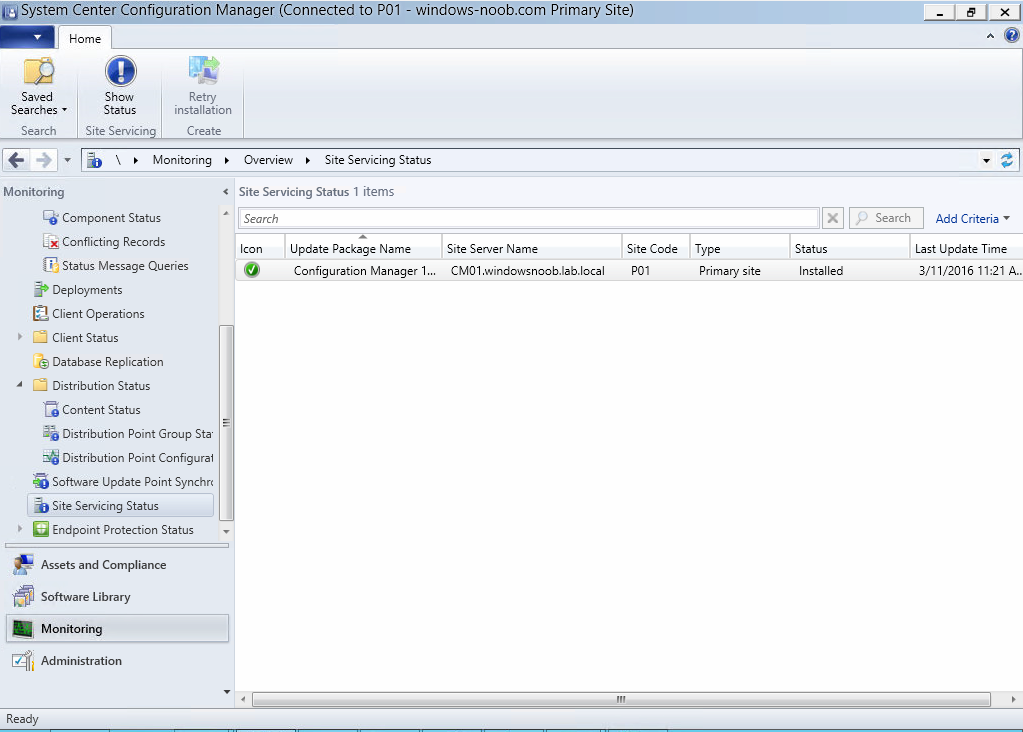Open the Deployments node
The image size is (1023, 732).
pos(87,290)
